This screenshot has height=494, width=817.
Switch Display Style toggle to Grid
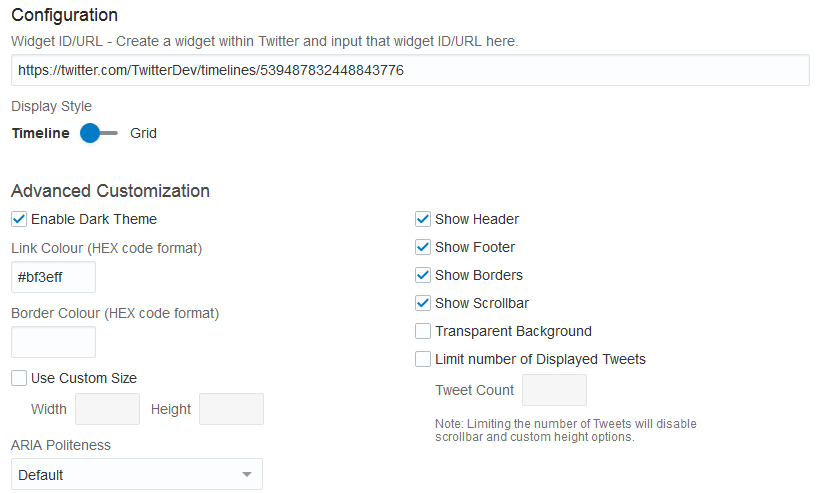[x=99, y=133]
